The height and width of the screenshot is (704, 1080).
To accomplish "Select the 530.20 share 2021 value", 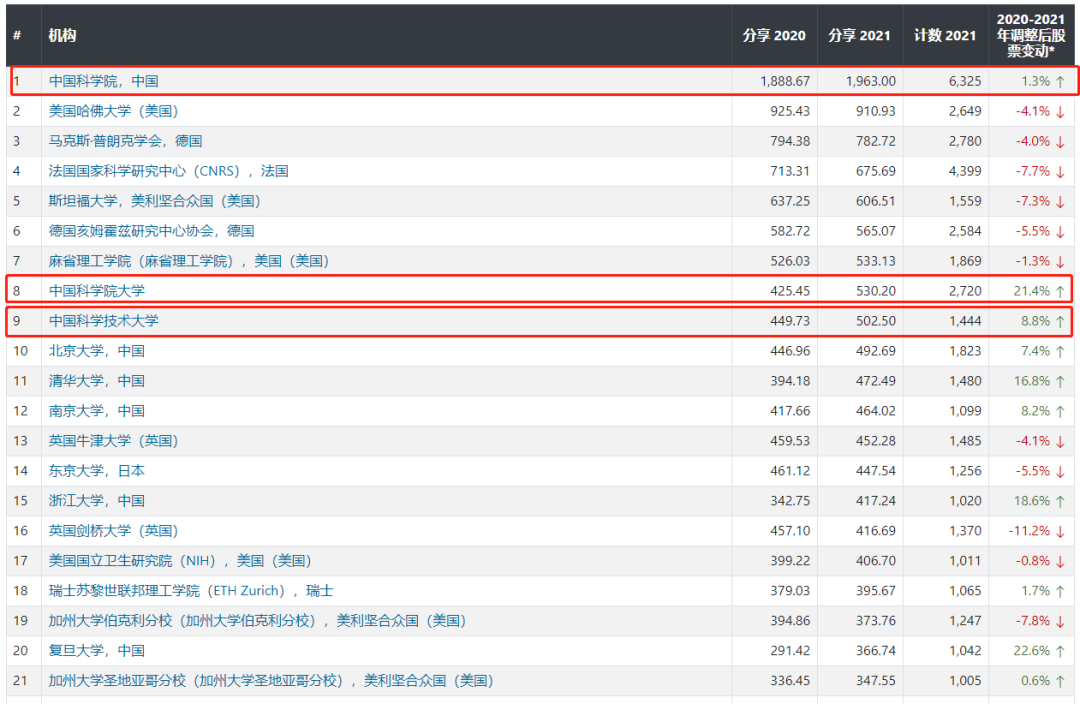I will click(x=876, y=291).
